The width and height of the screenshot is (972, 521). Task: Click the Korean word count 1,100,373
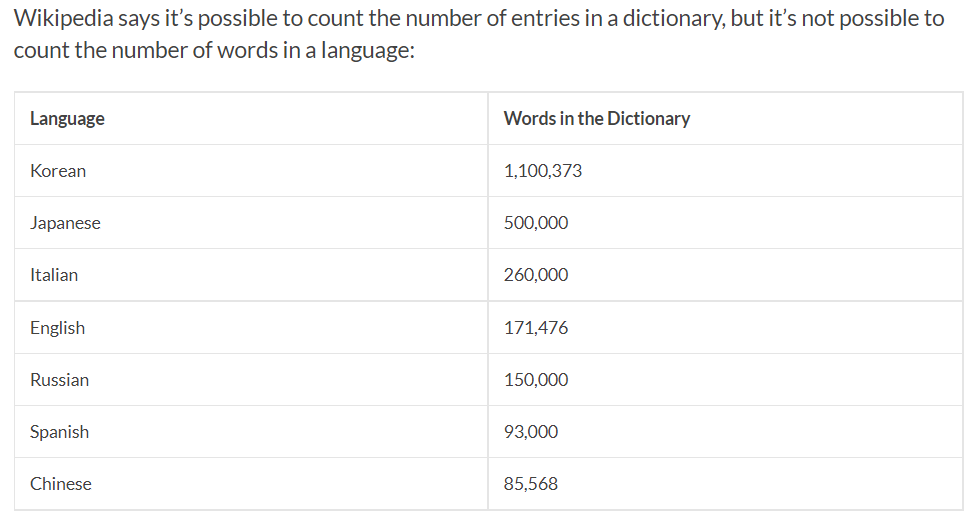click(543, 171)
